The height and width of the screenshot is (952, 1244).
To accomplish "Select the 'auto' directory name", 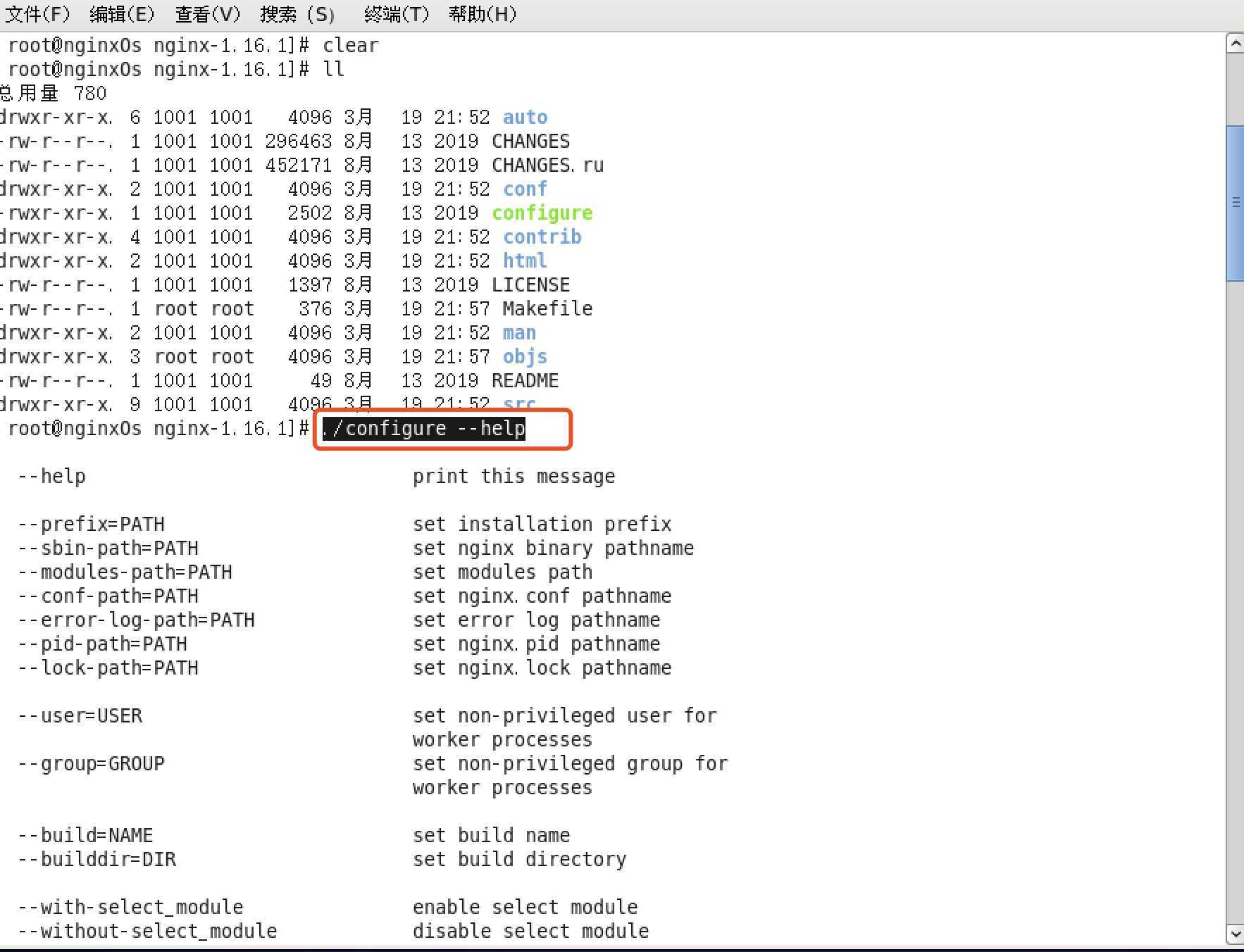I will click(x=525, y=118).
